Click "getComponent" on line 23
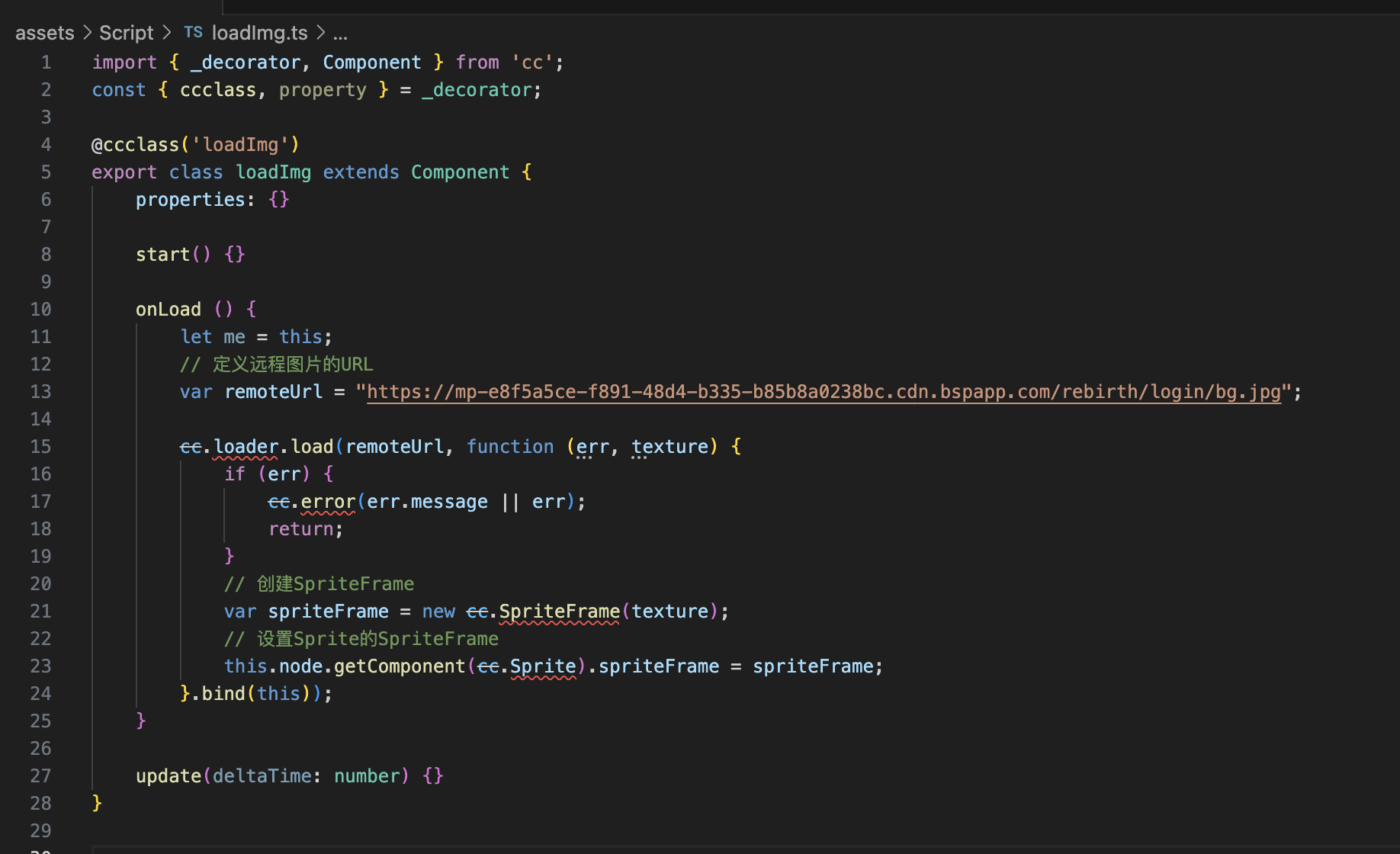 click(400, 666)
